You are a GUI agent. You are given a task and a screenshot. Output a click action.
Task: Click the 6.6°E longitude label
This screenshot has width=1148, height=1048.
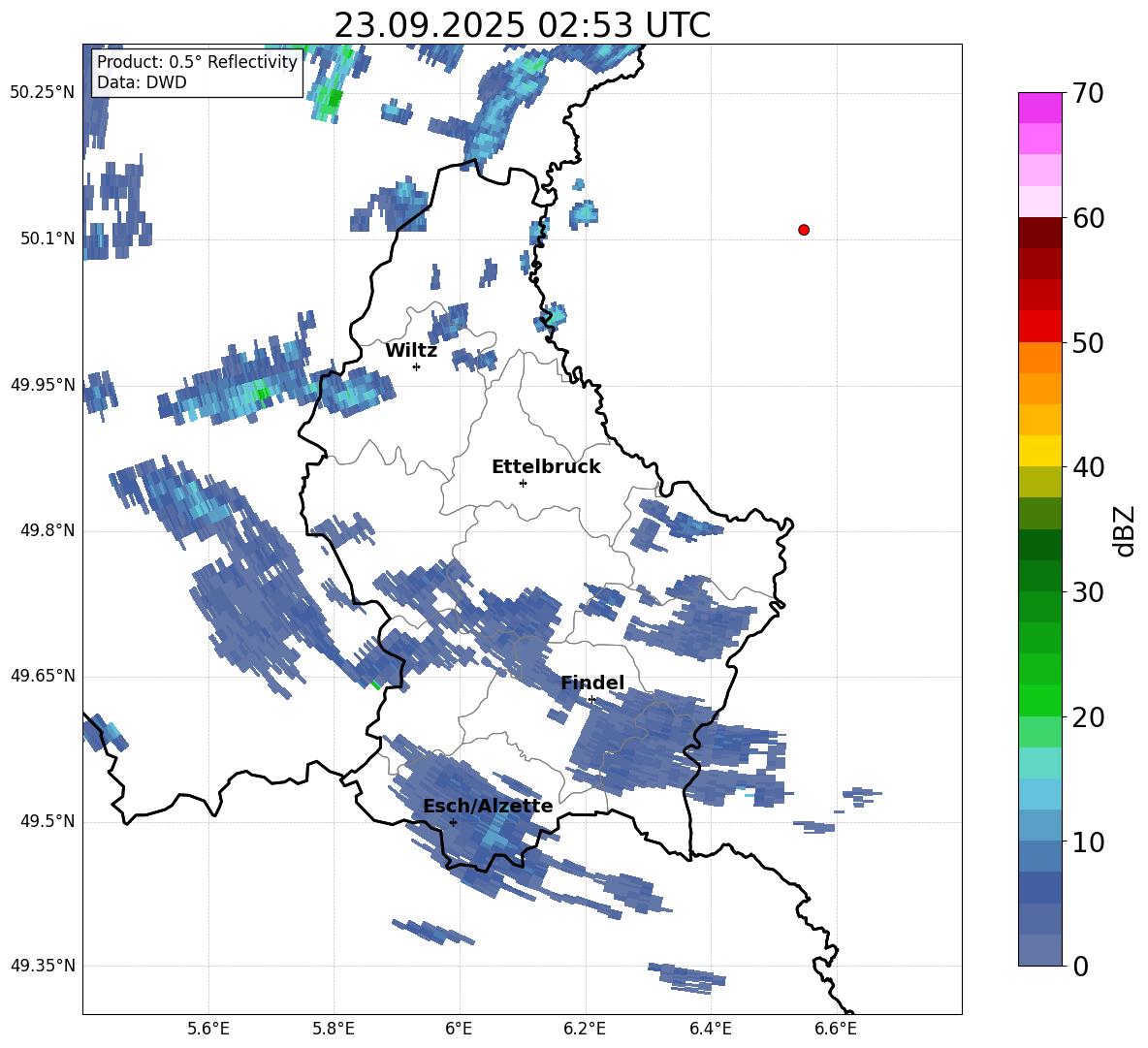tap(836, 1029)
